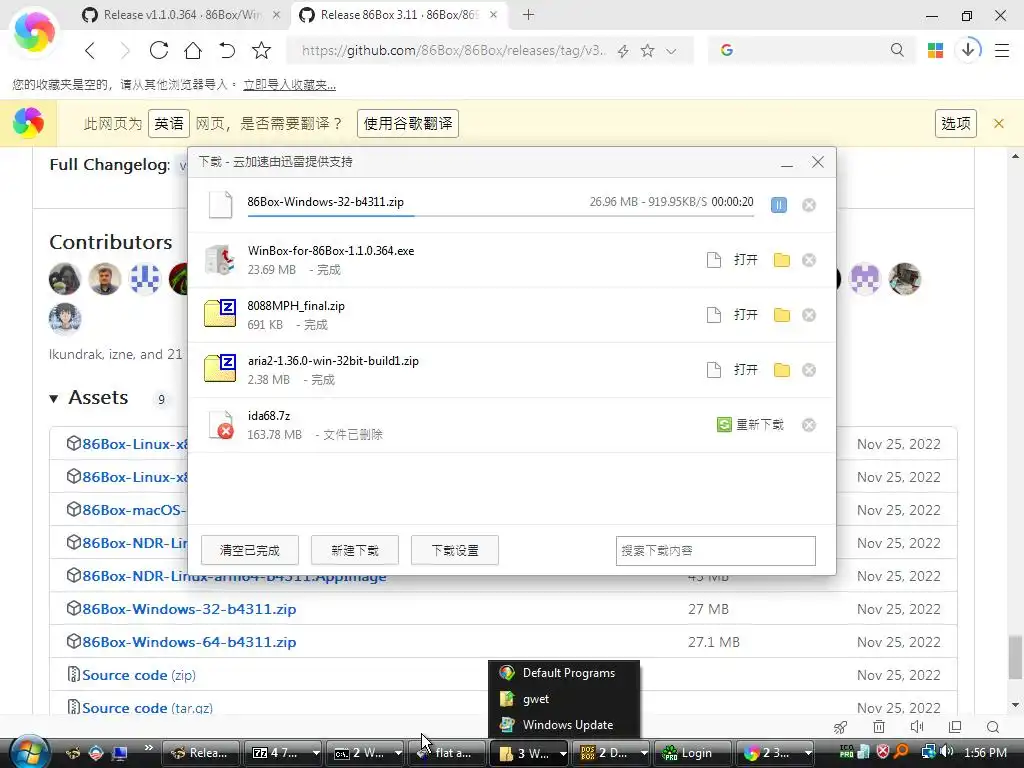This screenshot has width=1024, height=768.
Task: Remove aria2 zip entry from download list
Action: [x=808, y=370]
